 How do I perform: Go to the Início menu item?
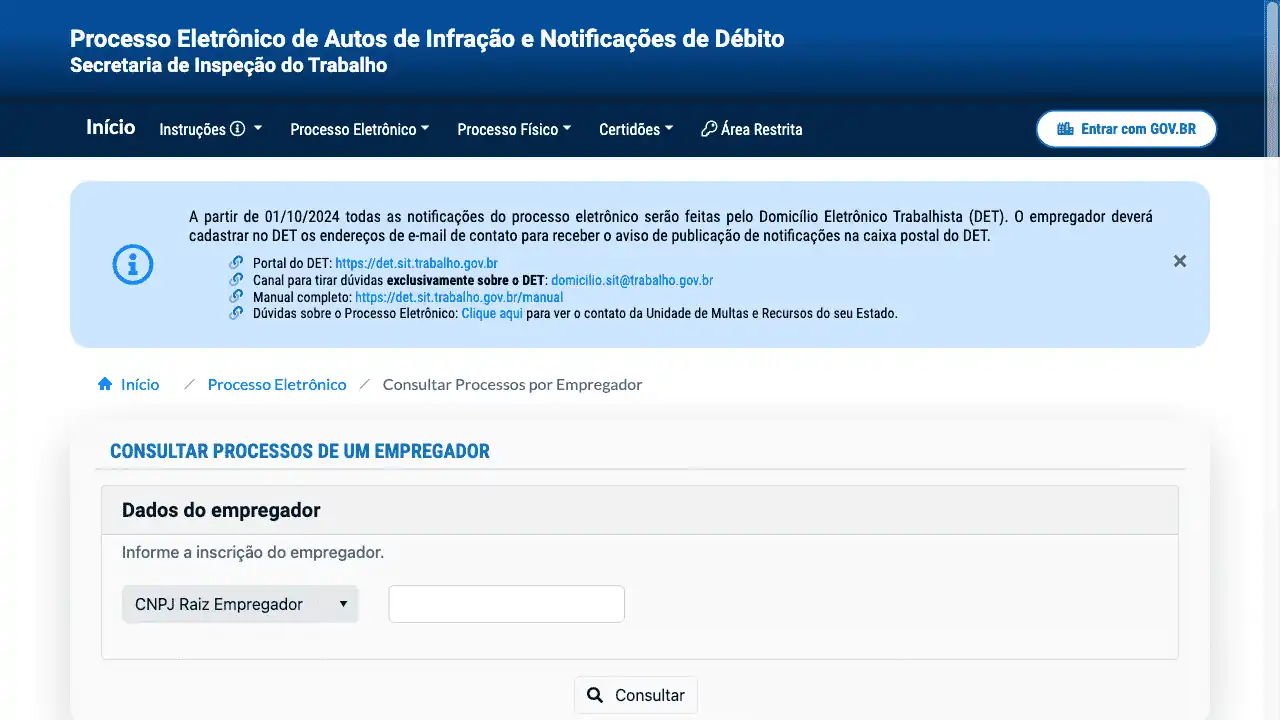[111, 127]
